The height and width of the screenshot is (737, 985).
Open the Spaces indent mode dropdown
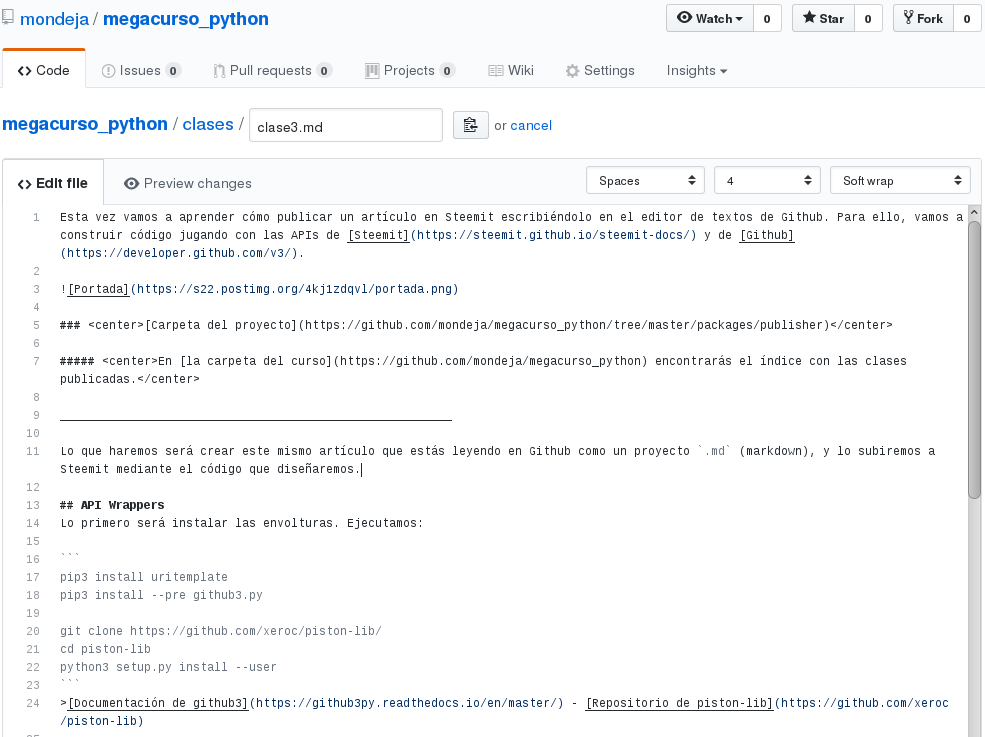click(645, 180)
